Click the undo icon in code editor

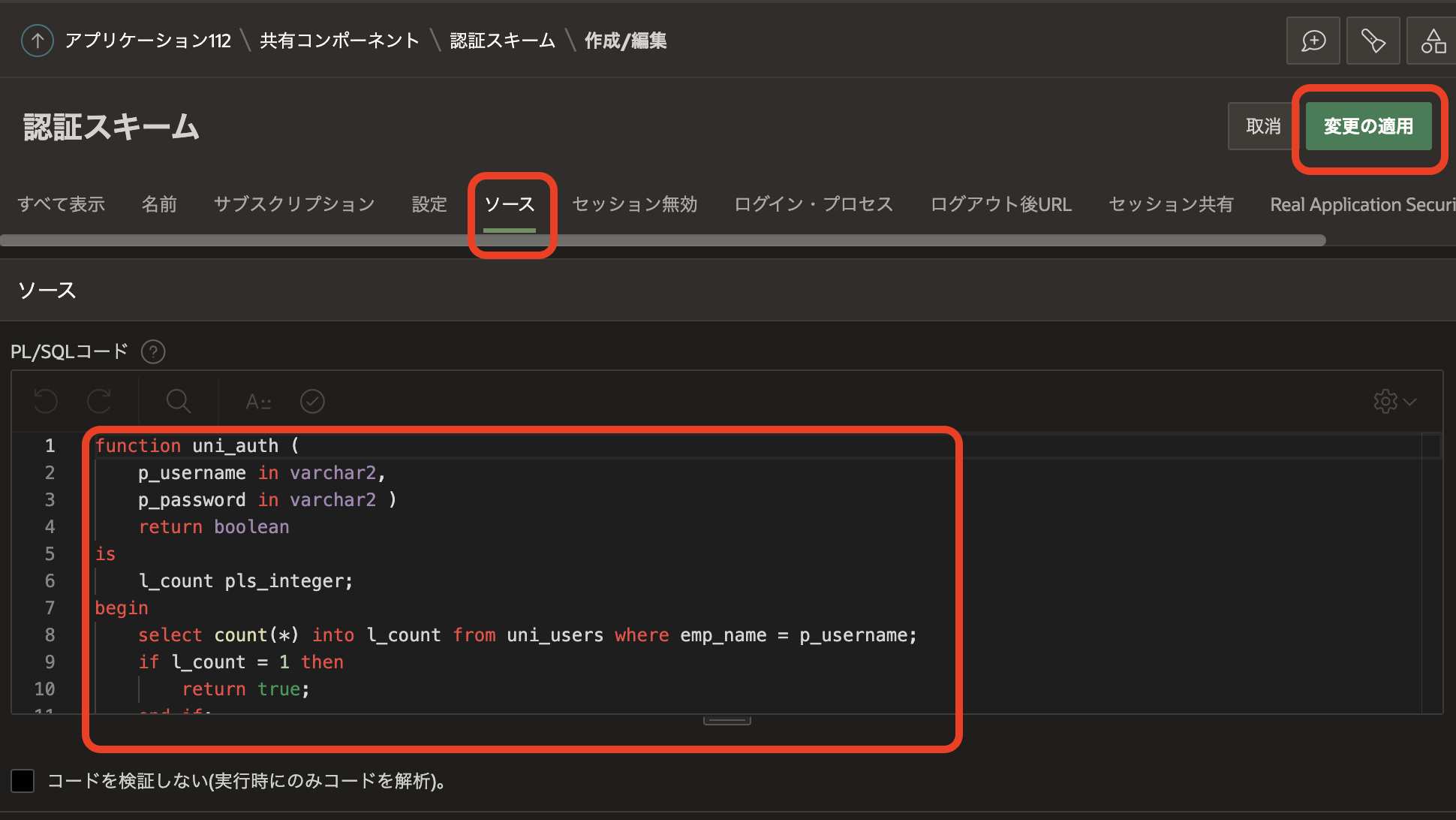point(46,401)
